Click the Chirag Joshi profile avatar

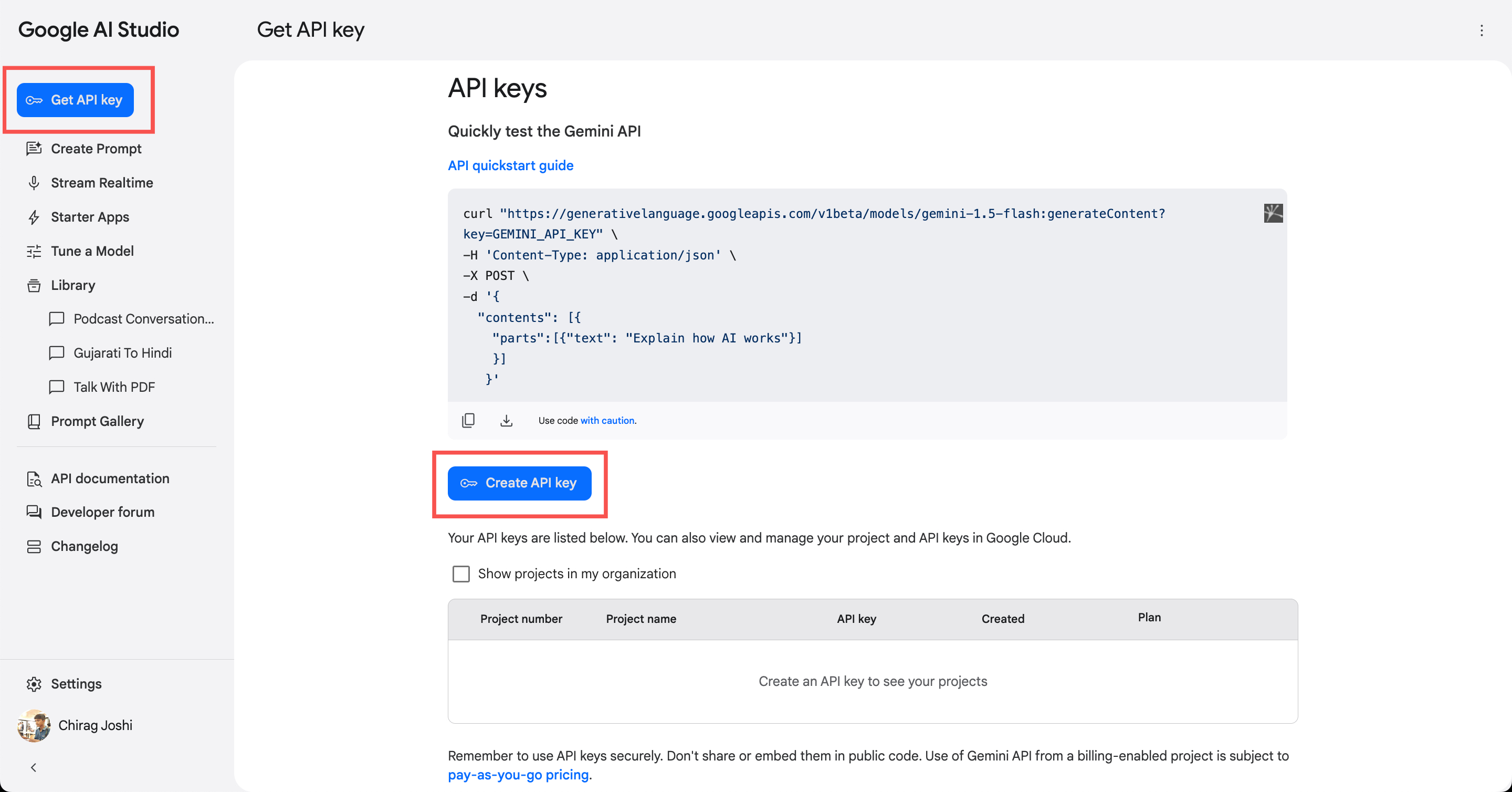pyautogui.click(x=33, y=725)
